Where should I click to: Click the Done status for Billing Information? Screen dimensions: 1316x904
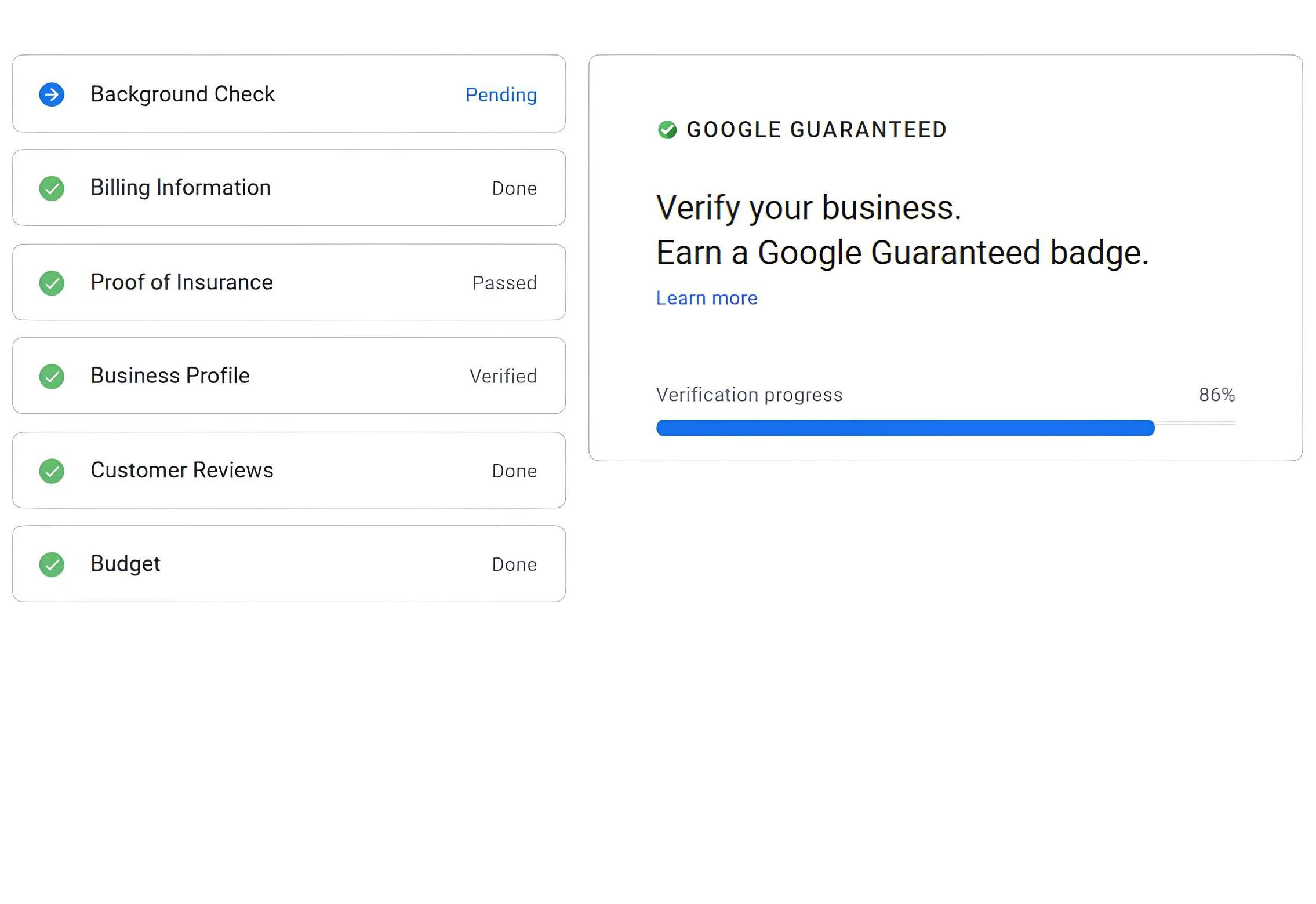click(514, 188)
